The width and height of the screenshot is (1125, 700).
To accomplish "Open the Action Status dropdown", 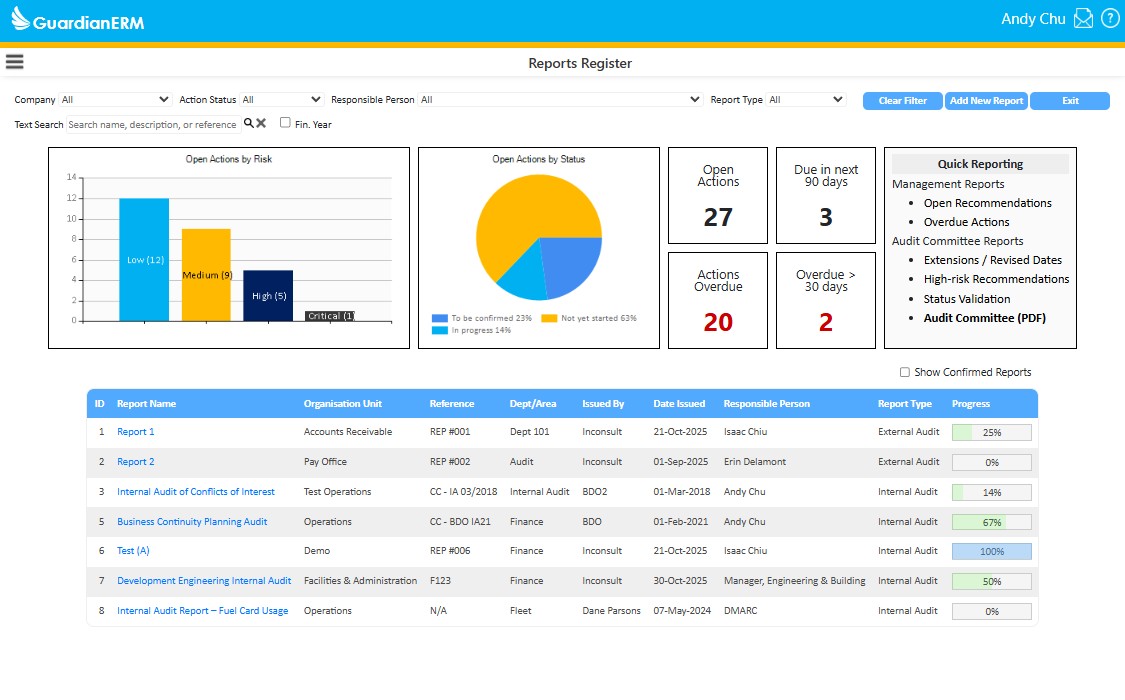I will coord(282,100).
